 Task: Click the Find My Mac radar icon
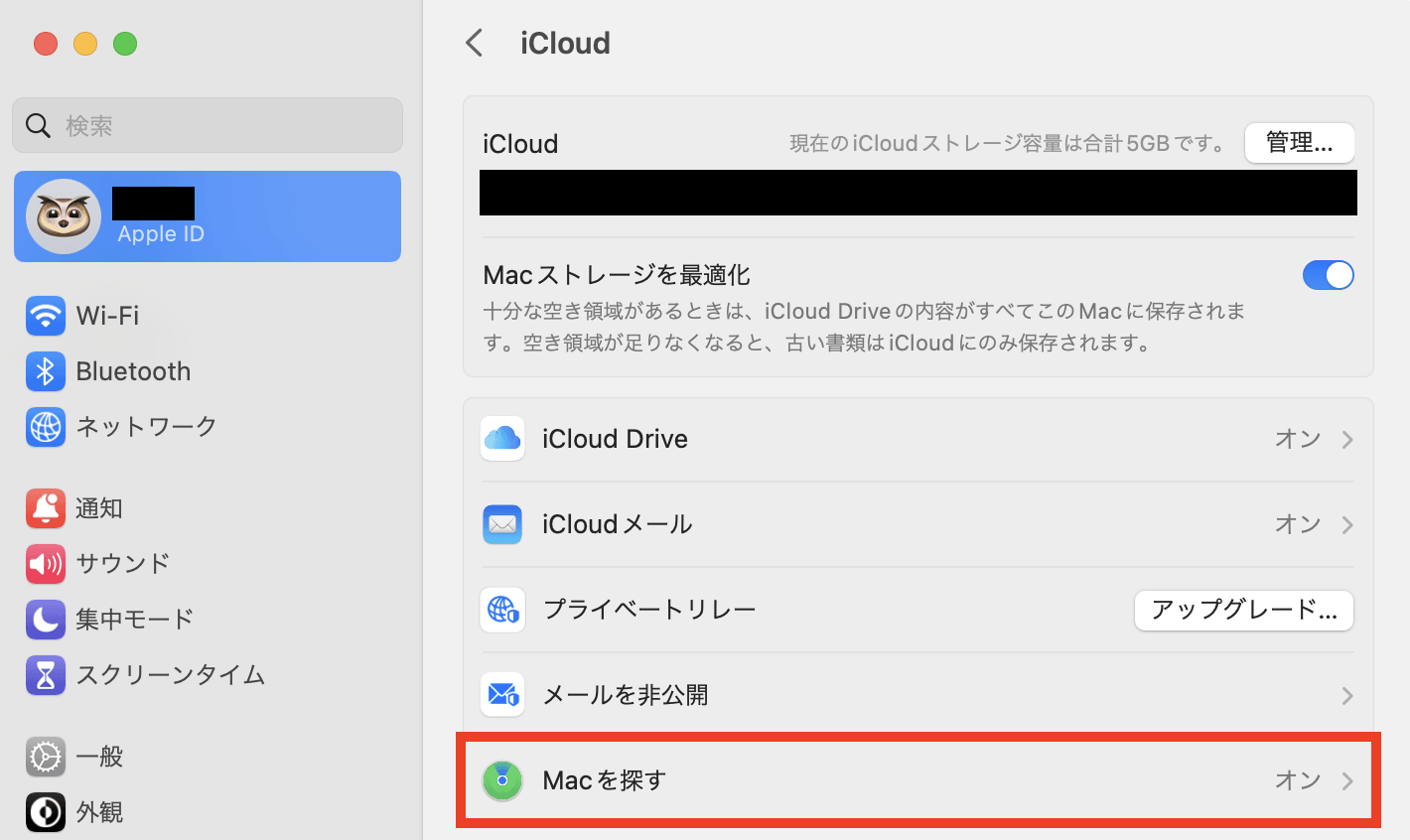(502, 780)
